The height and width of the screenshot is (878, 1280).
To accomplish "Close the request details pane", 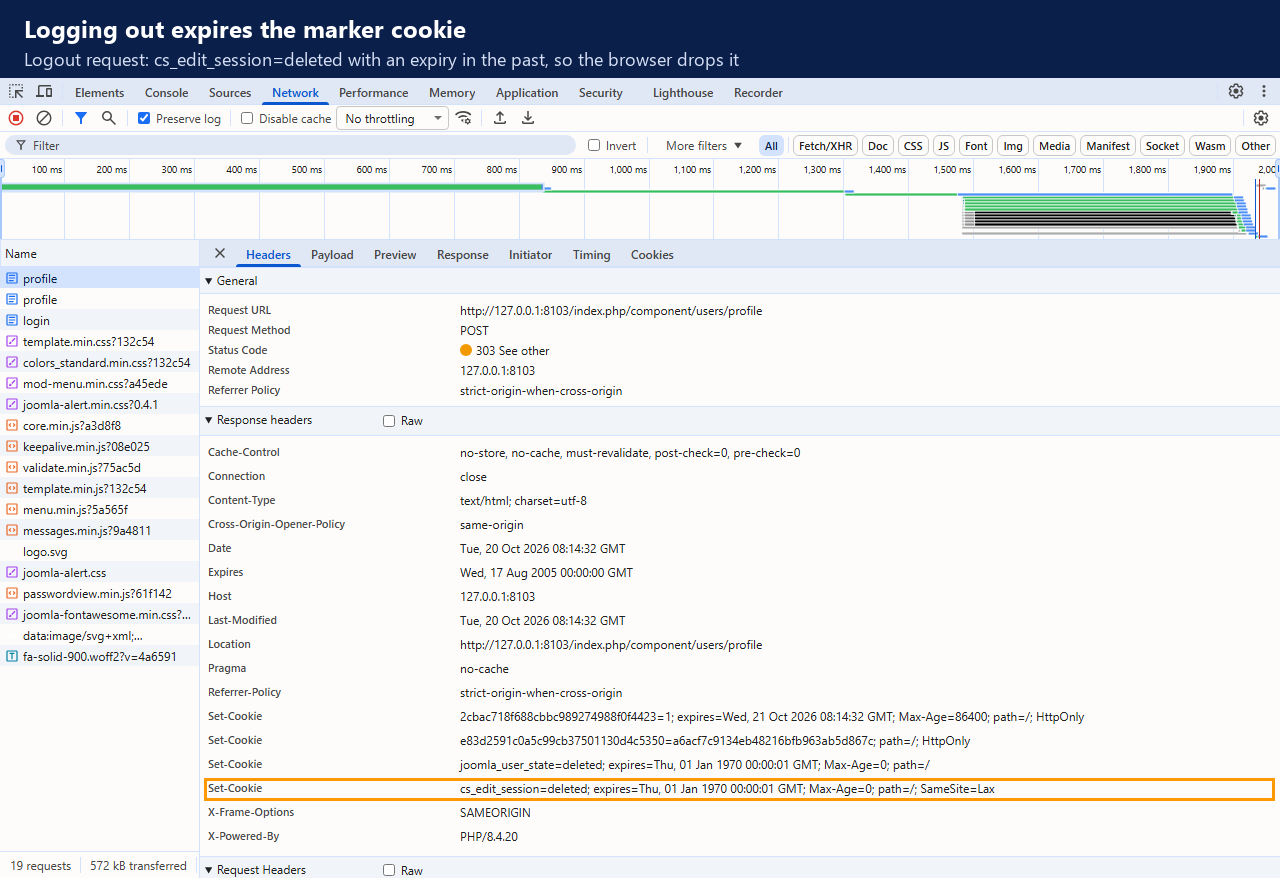I will (220, 254).
